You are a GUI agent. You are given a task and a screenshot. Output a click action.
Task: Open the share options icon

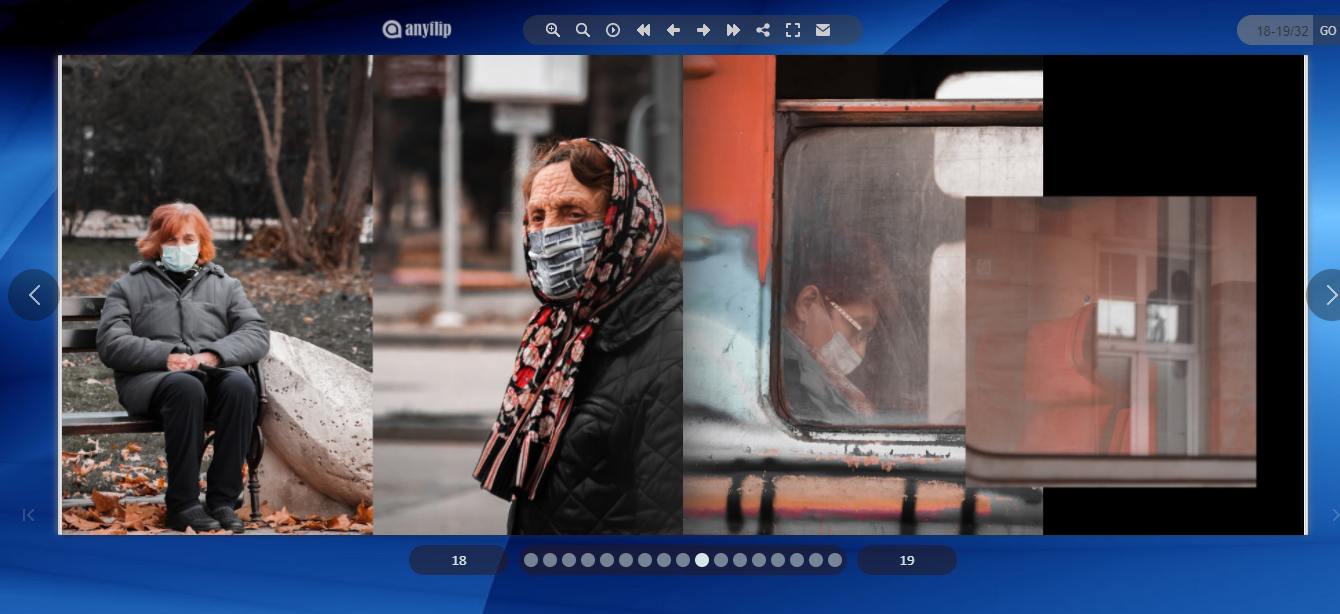[x=763, y=30]
